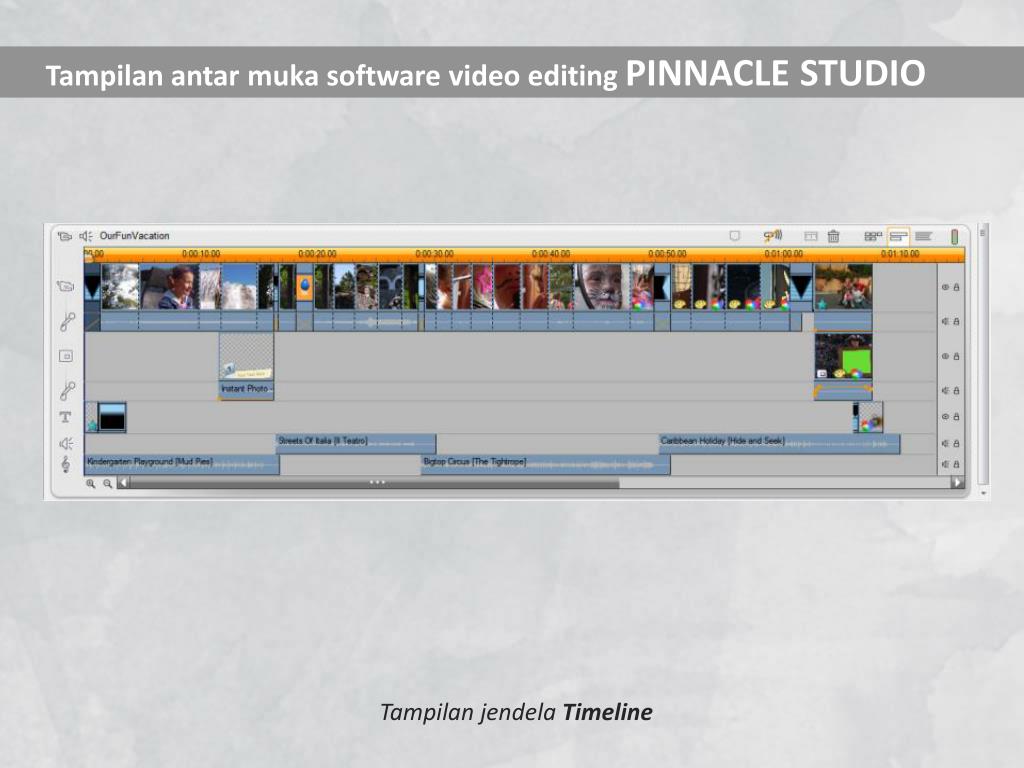This screenshot has width=1024, height=768.
Task: Select the Caribbean Holiday audio clip
Action: click(780, 443)
